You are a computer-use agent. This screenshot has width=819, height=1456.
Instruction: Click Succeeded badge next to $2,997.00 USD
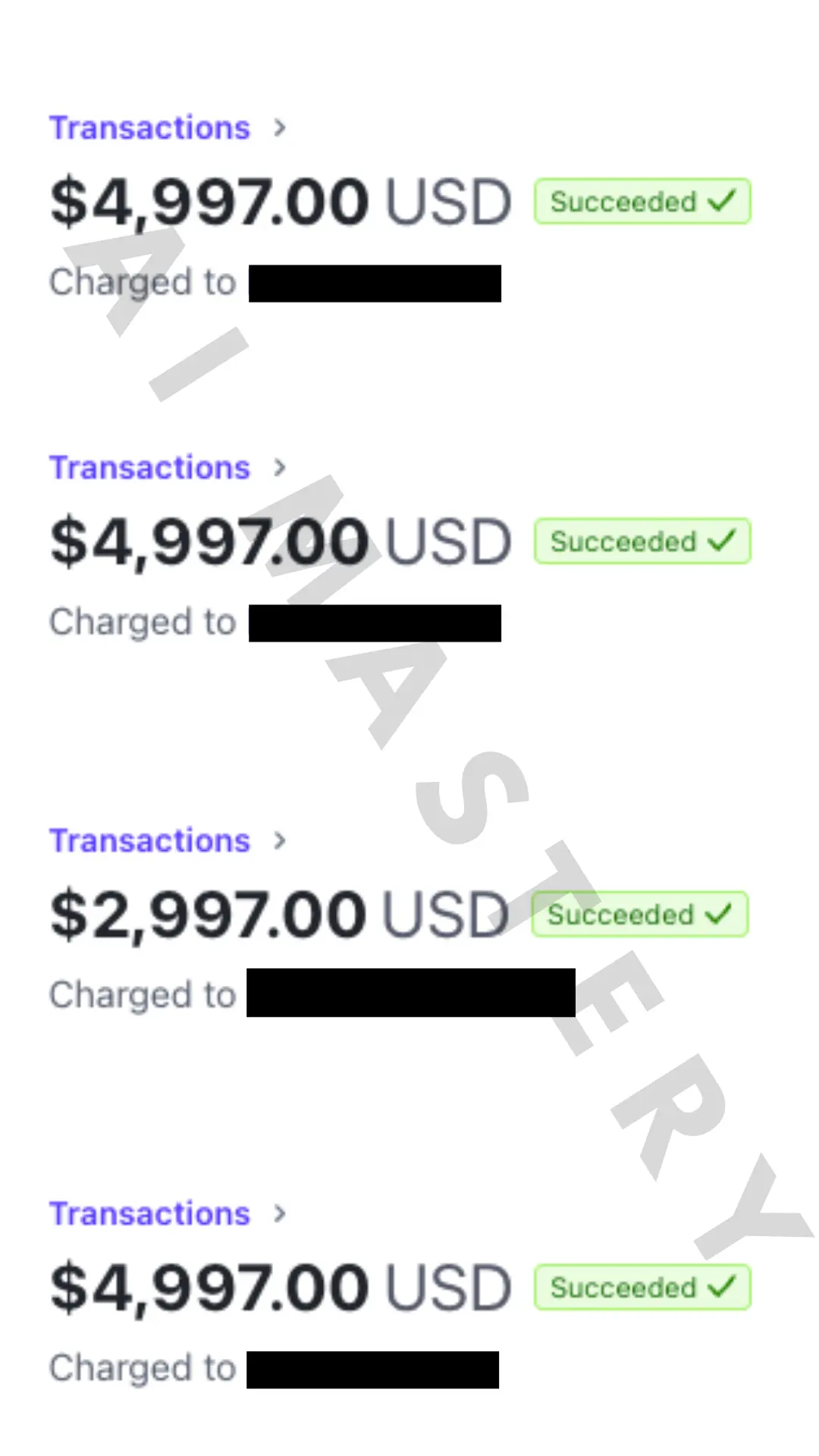[639, 915]
